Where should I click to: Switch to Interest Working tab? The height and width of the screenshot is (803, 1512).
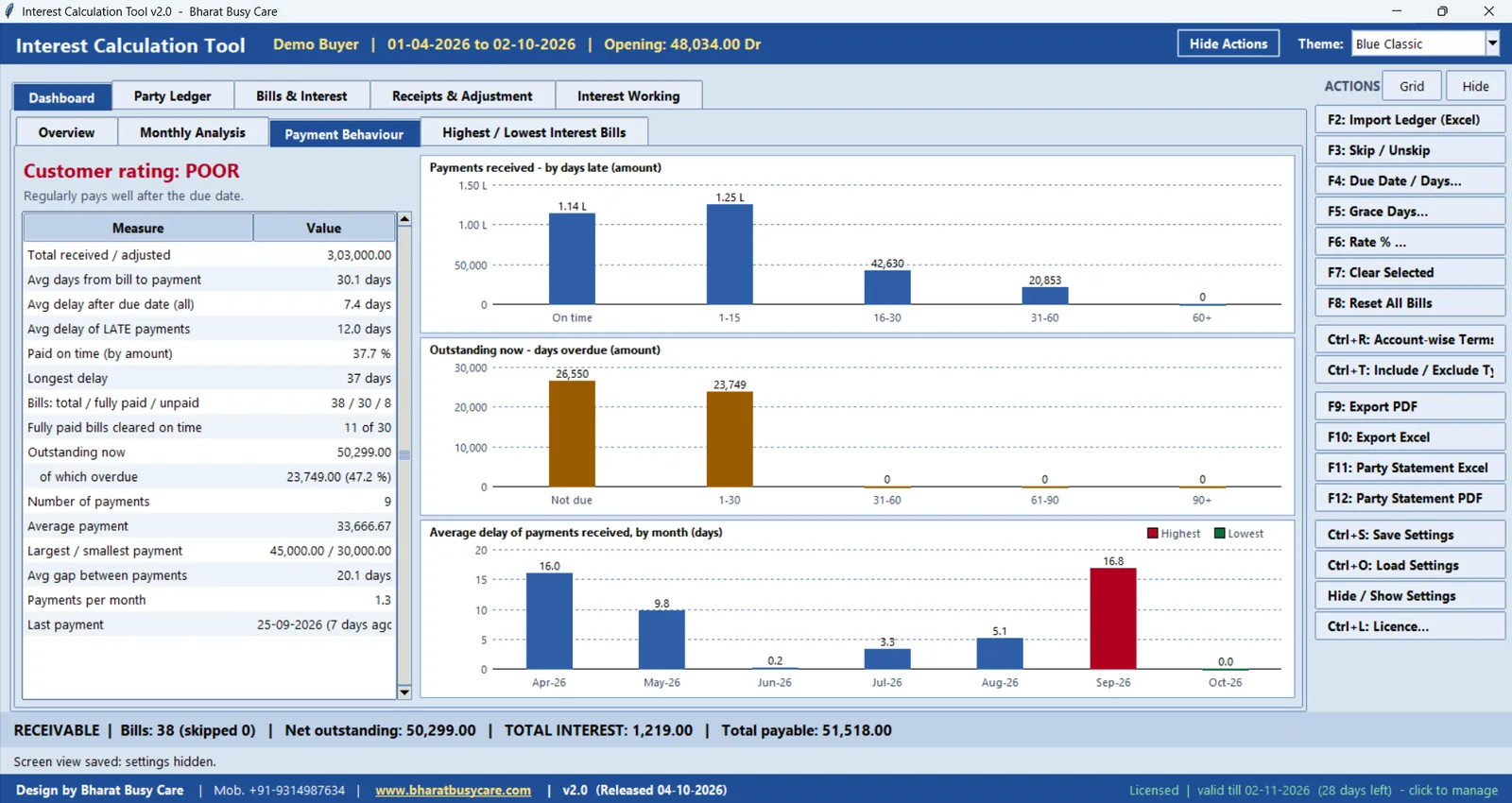pos(628,96)
